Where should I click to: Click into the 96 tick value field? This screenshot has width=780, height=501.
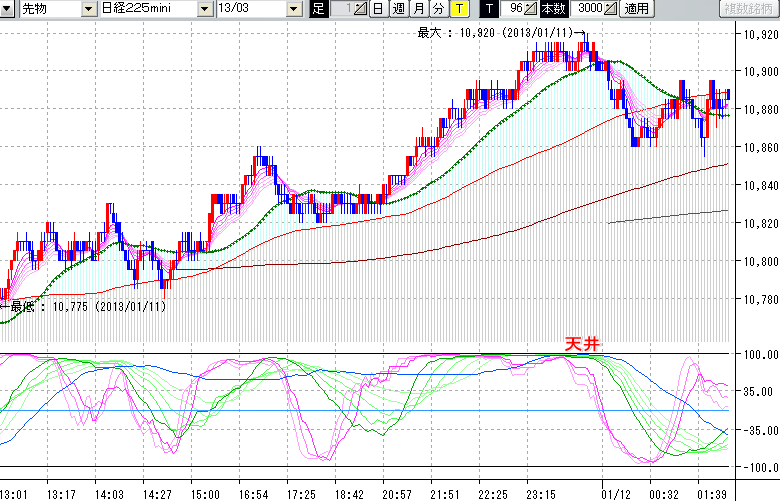coord(514,9)
